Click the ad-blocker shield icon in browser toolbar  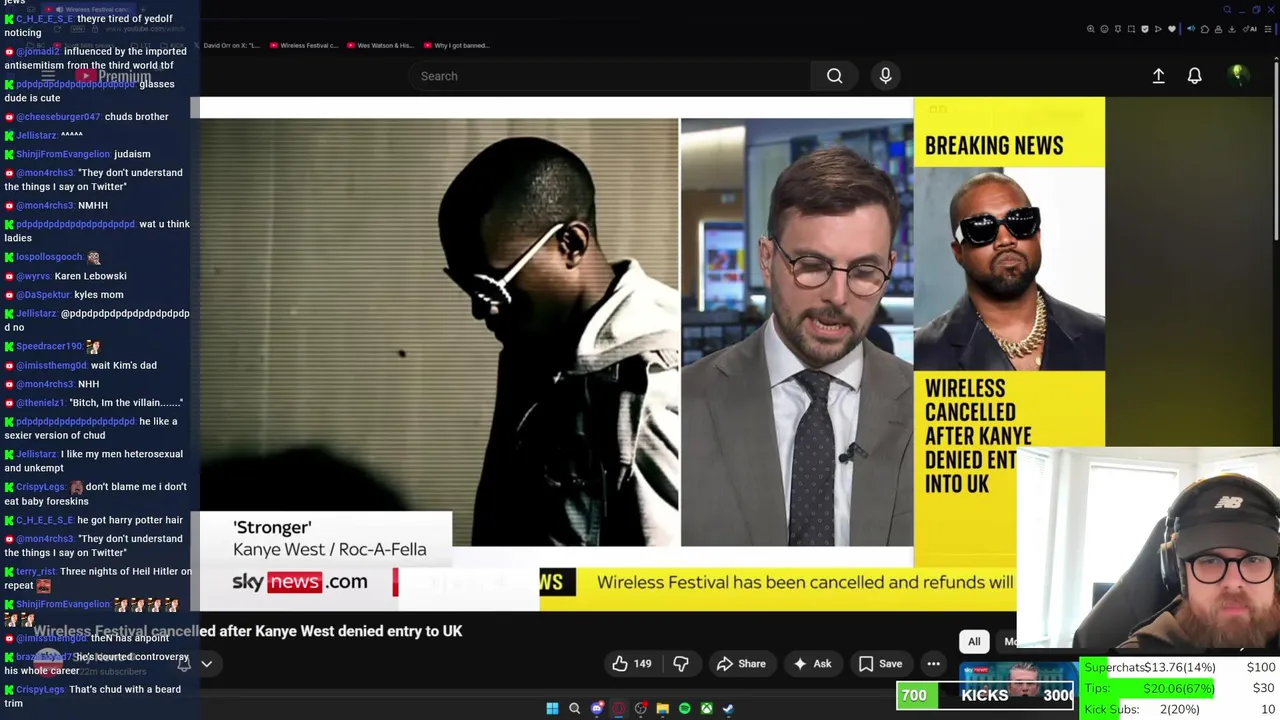[x=1145, y=29]
